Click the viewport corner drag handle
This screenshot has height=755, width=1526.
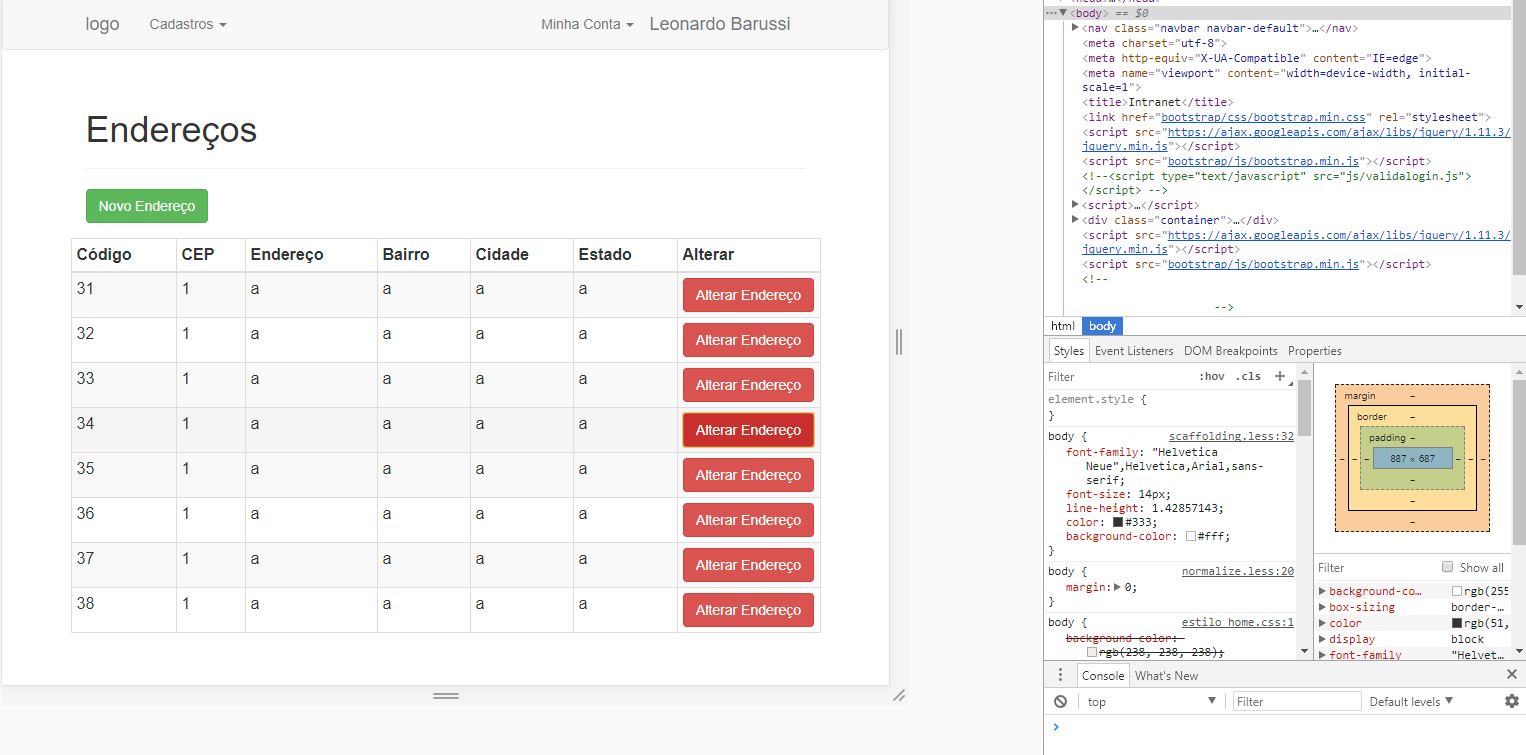coord(899,695)
